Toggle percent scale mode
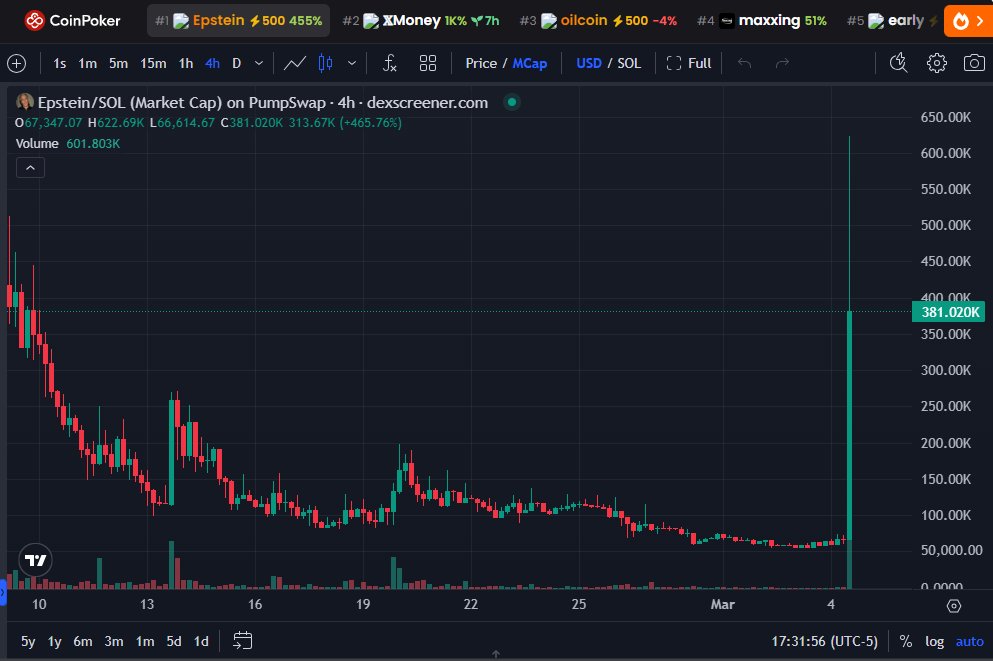This screenshot has width=993, height=661. (x=906, y=641)
